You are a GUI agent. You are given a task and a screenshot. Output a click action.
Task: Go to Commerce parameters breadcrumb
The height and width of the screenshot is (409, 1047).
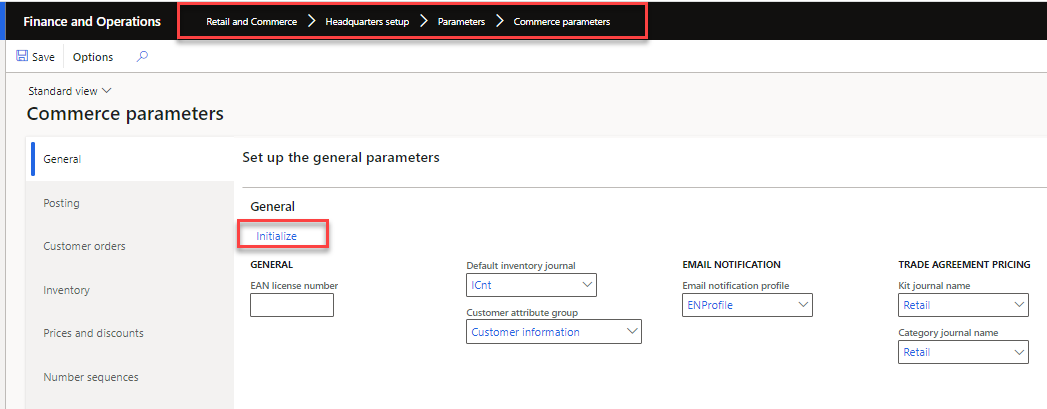(x=562, y=22)
